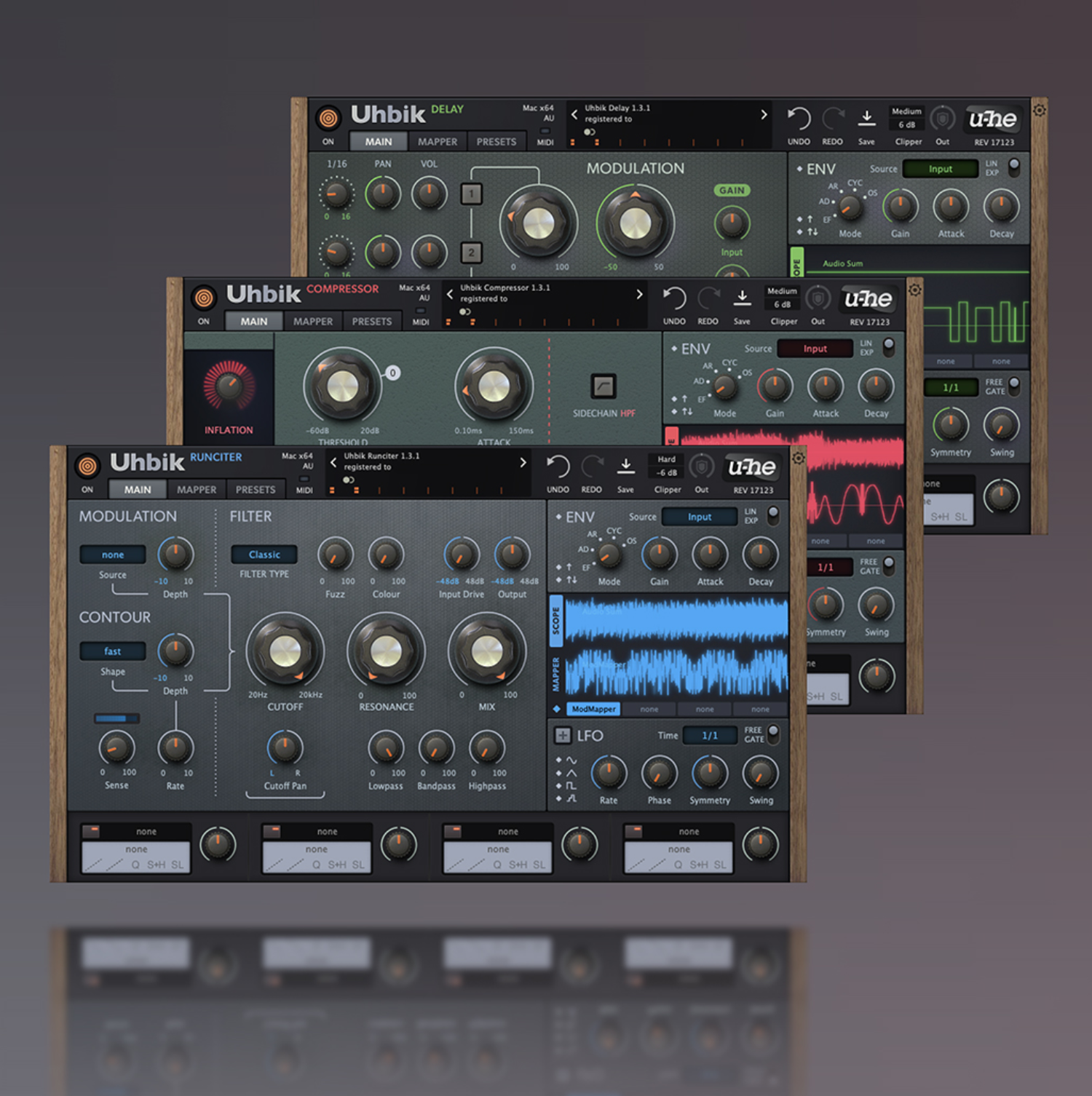Click the Runciter RESONANCE knob
This screenshot has height=1096, width=1092.
pos(387,651)
